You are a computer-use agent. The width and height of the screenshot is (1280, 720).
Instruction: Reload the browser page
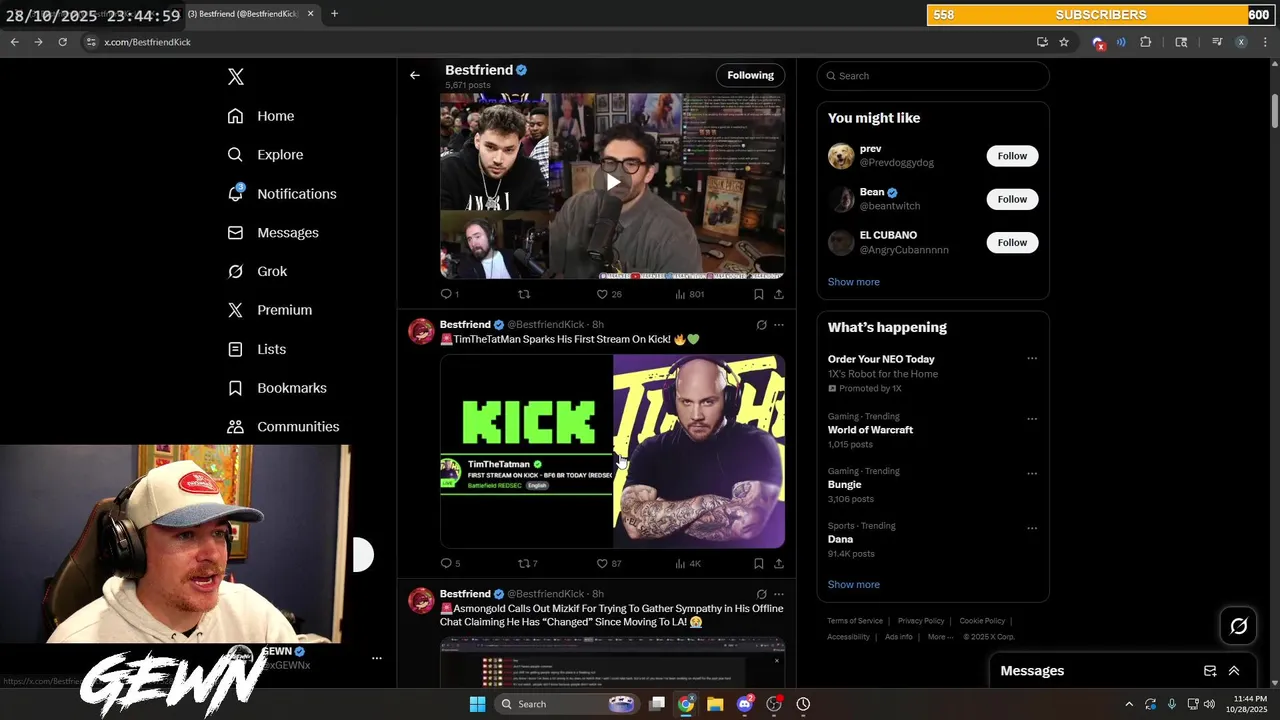click(62, 42)
